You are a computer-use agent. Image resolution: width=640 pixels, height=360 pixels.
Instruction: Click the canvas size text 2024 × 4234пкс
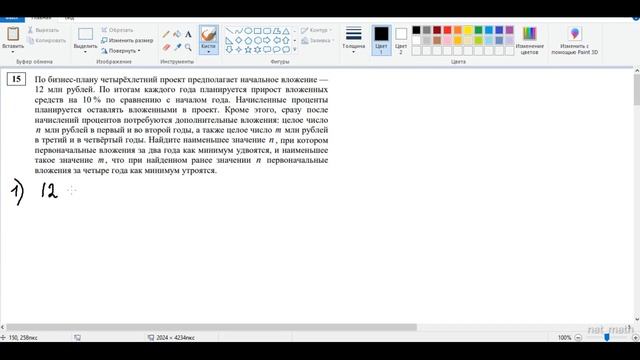click(x=176, y=338)
